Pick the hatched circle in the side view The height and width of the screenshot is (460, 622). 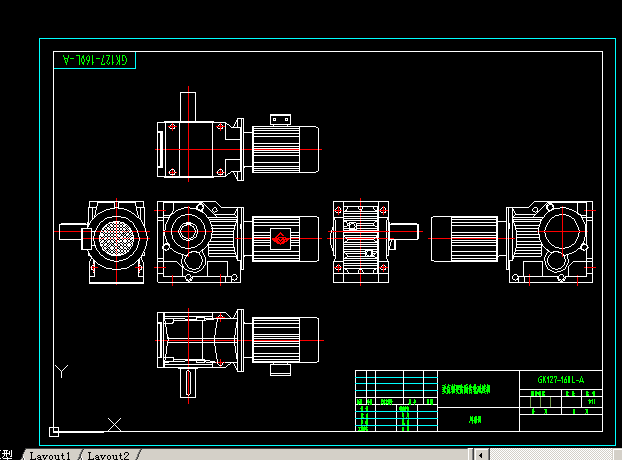click(x=117, y=238)
